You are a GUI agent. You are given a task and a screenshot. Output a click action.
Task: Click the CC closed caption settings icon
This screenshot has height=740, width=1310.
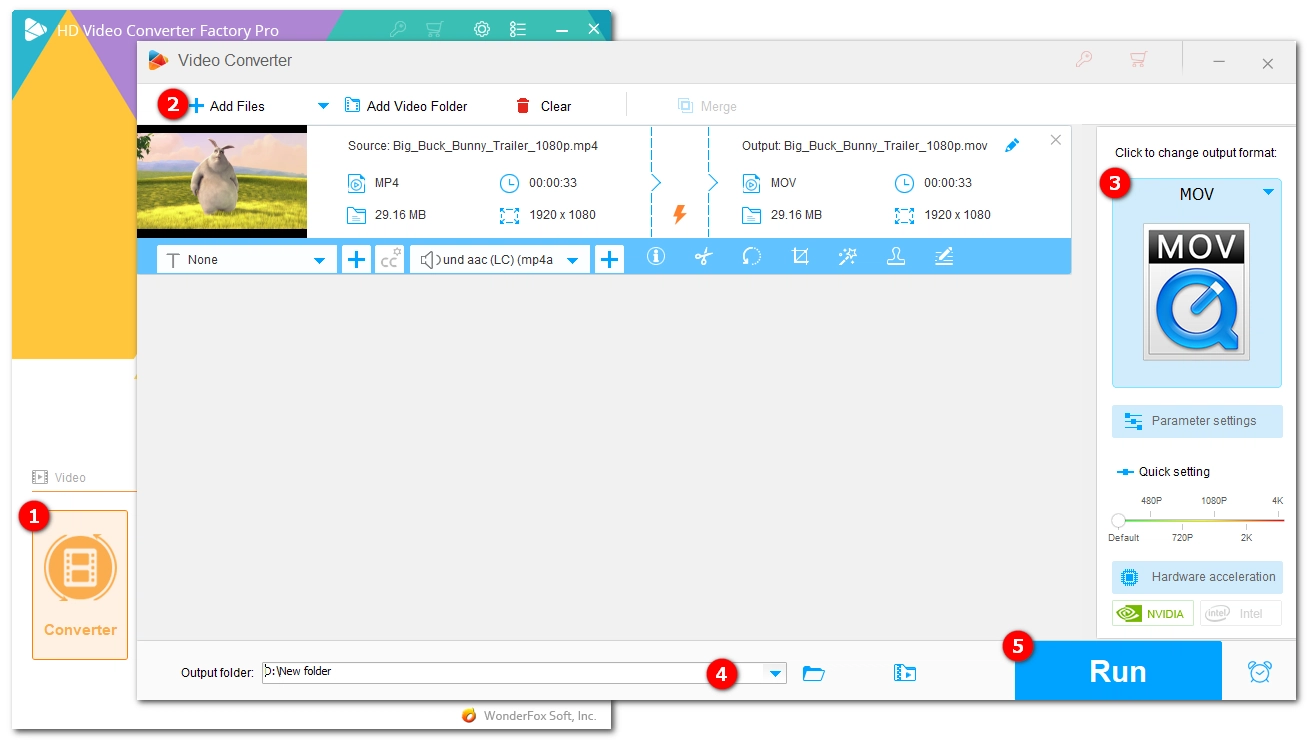[x=389, y=259]
